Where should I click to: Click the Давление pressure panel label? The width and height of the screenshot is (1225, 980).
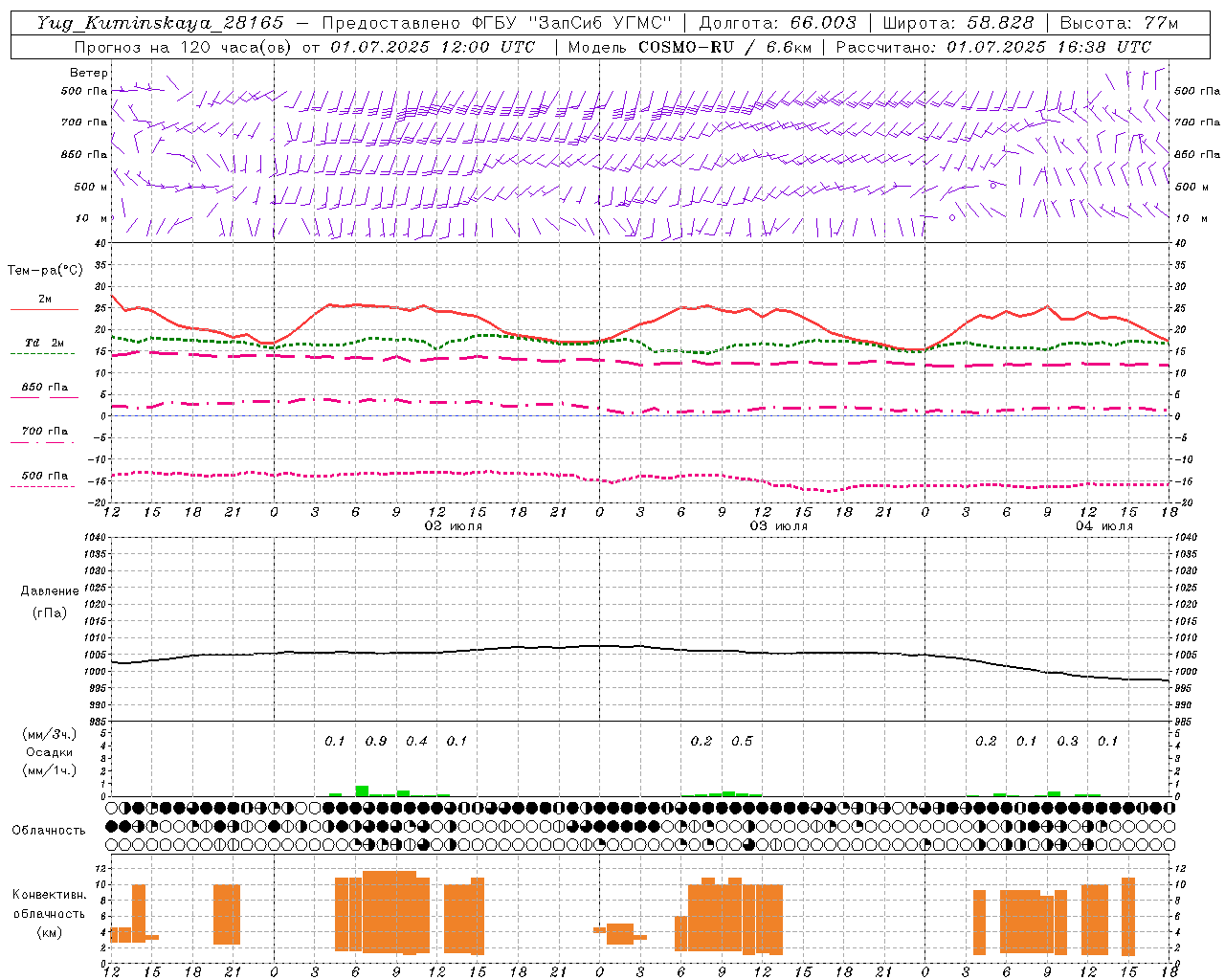coord(49,591)
